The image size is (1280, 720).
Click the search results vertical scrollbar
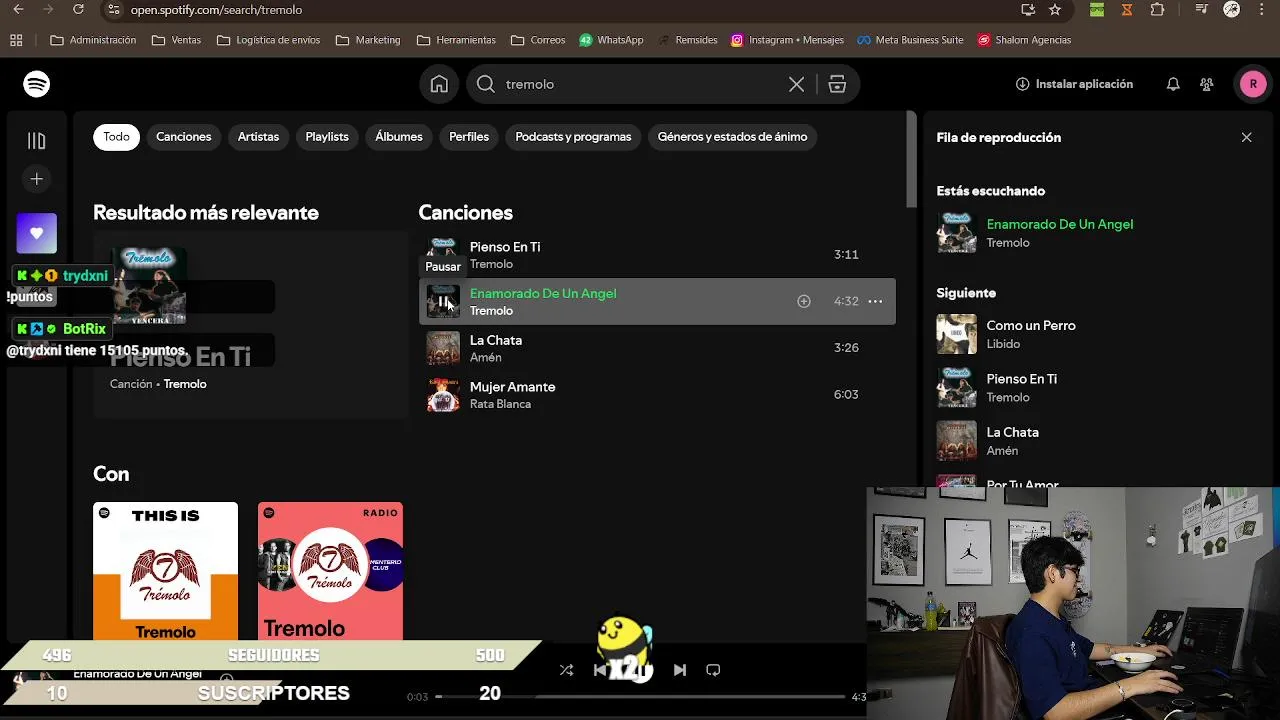[911, 160]
